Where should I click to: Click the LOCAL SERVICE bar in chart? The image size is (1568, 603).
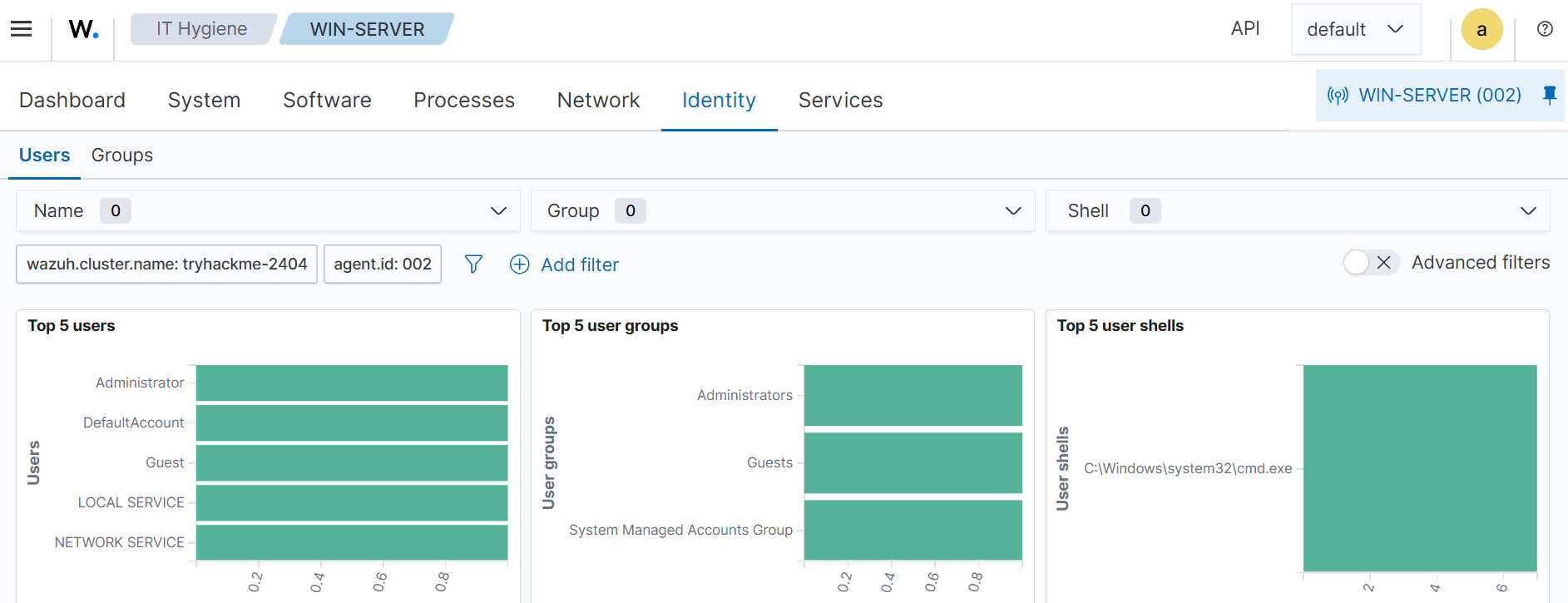tap(352, 502)
